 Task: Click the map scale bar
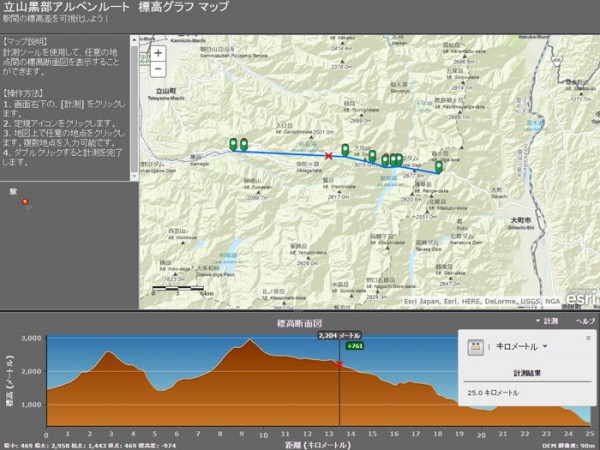coord(178,288)
